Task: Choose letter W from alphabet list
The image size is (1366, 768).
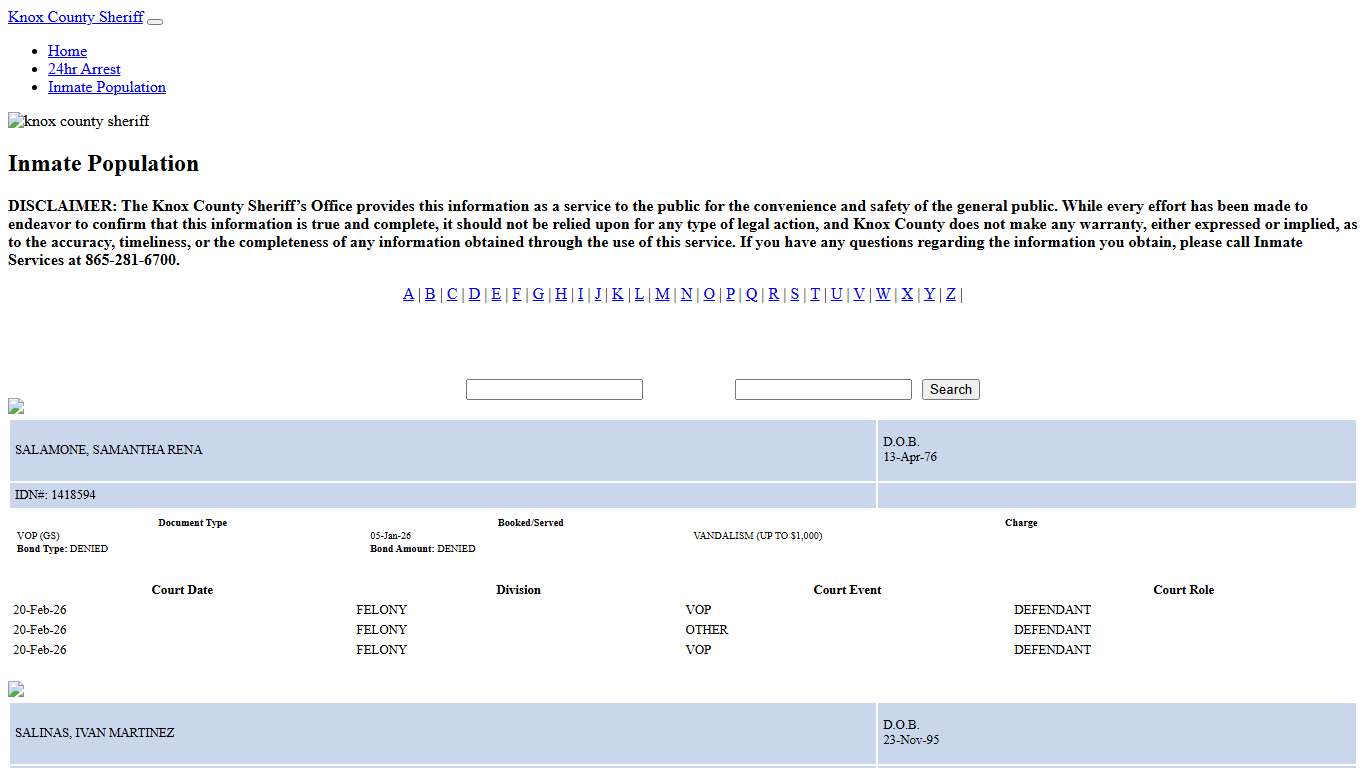Action: 883,294
